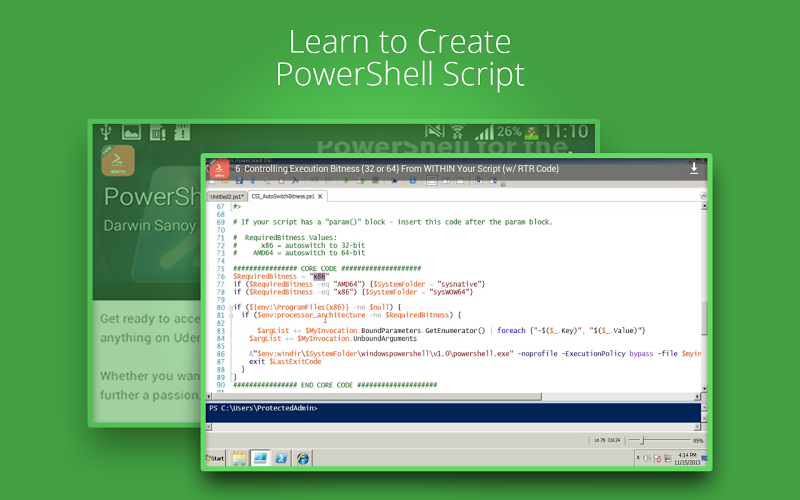
Task: Click the Cut toolbar icon in PowerShell ISE
Action: click(253, 180)
